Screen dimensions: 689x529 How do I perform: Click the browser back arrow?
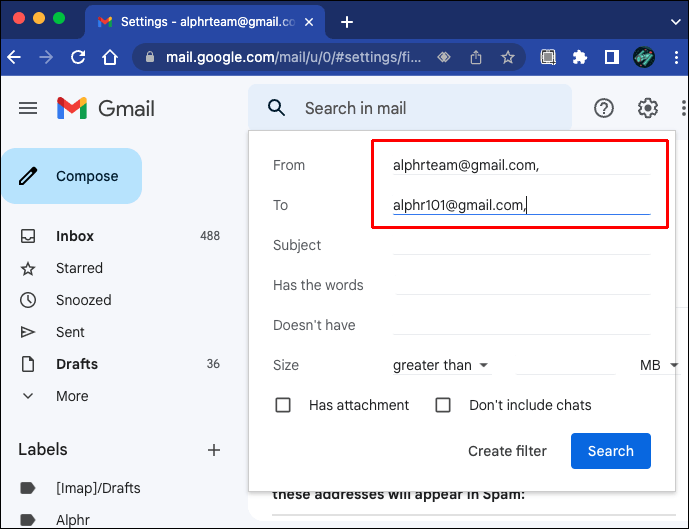coord(14,57)
